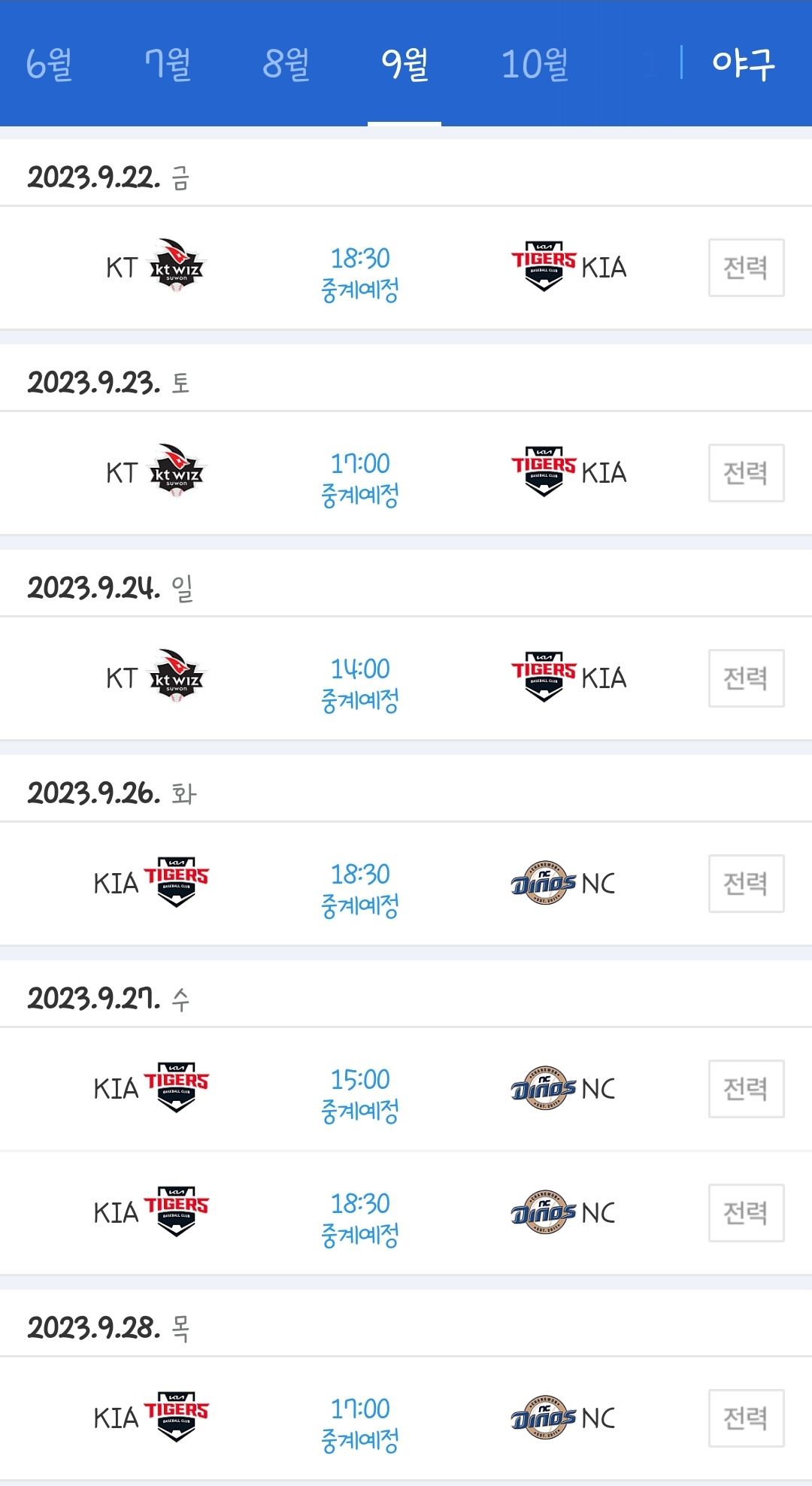Screen dimensions: 812x1486
Task: Switch to the 6월 month tab
Action: [x=49, y=64]
